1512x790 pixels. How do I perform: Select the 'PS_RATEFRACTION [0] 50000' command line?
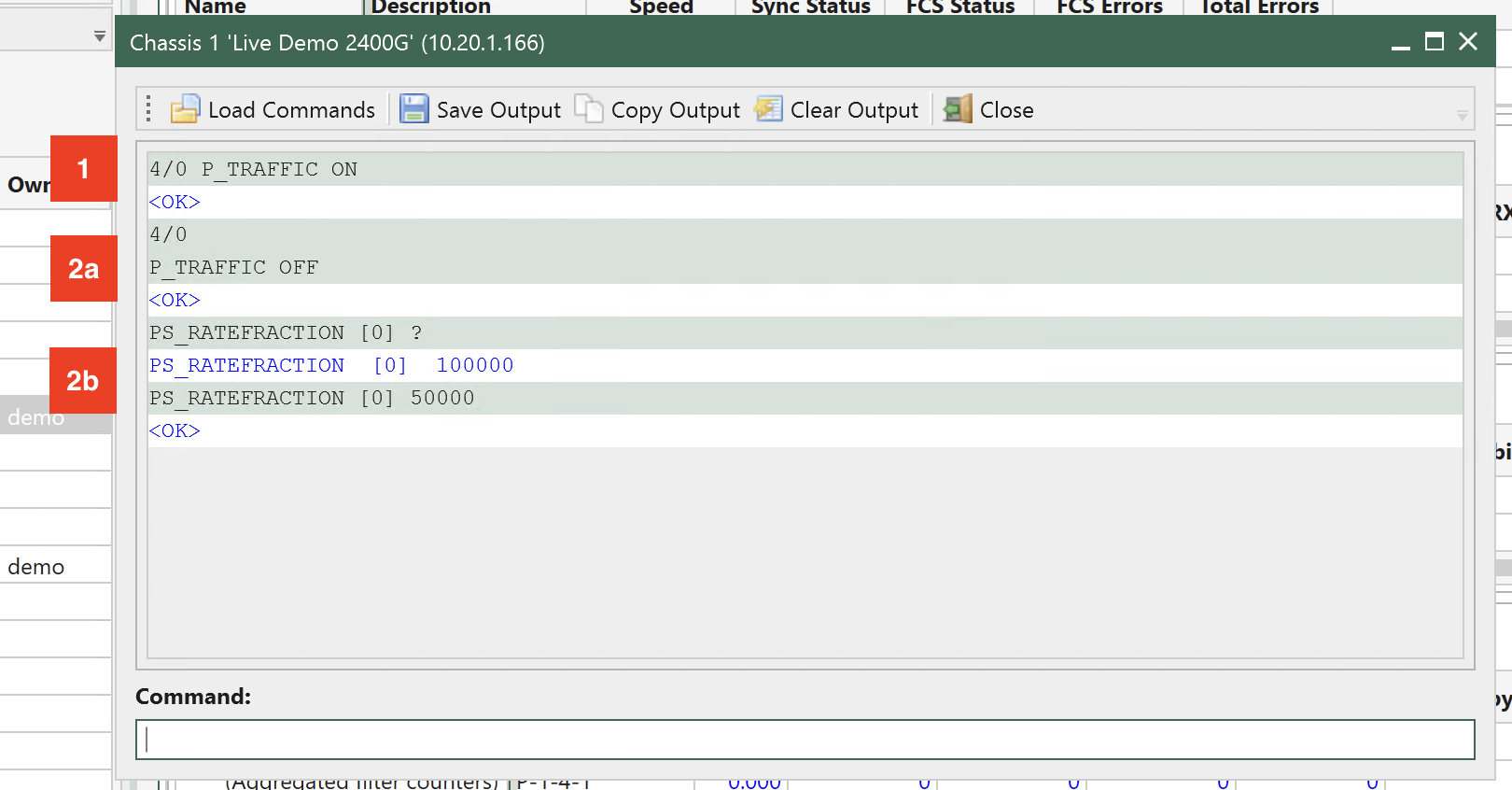coord(805,398)
